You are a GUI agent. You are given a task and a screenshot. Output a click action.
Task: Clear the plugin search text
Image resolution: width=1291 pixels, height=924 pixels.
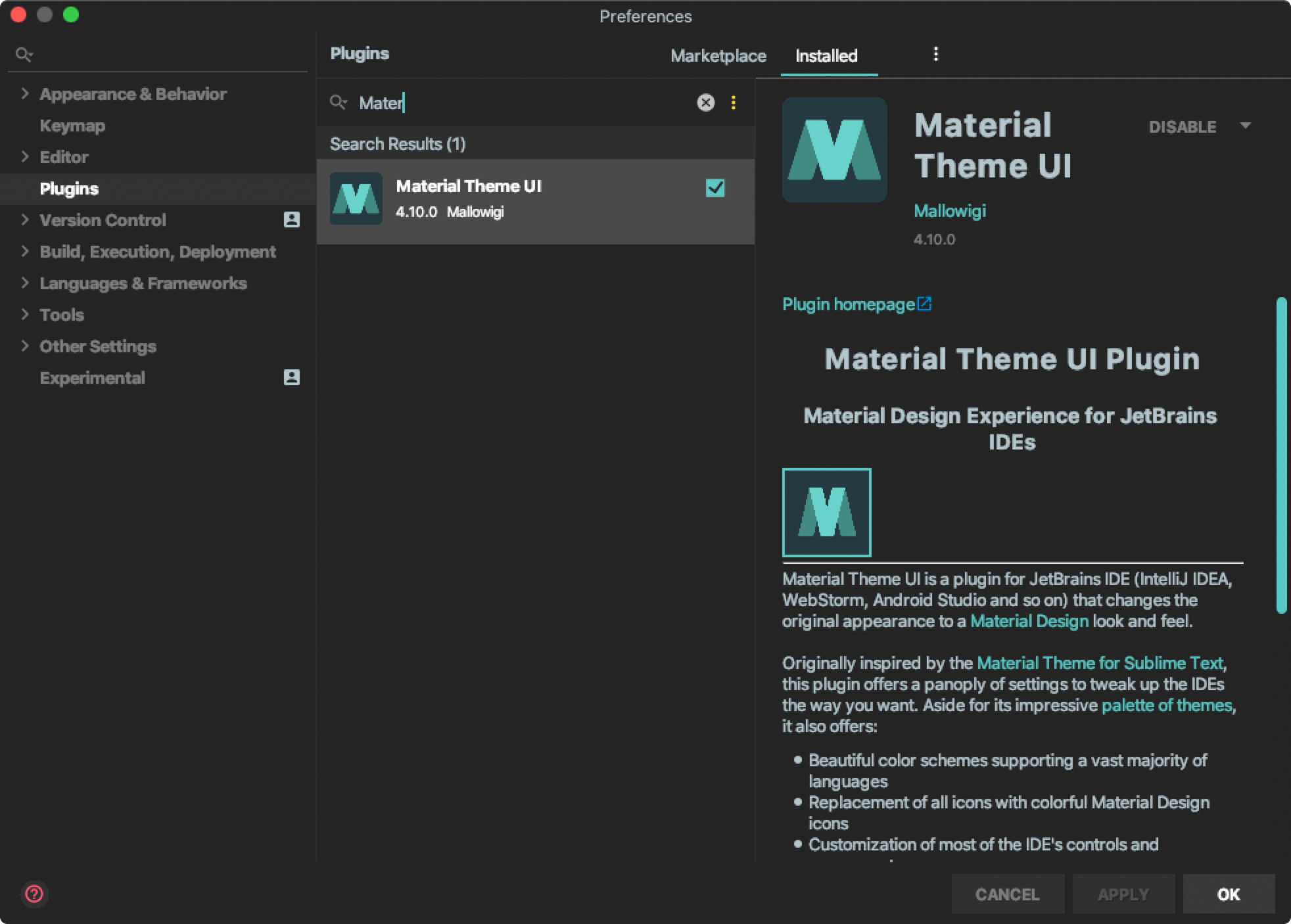click(x=705, y=103)
